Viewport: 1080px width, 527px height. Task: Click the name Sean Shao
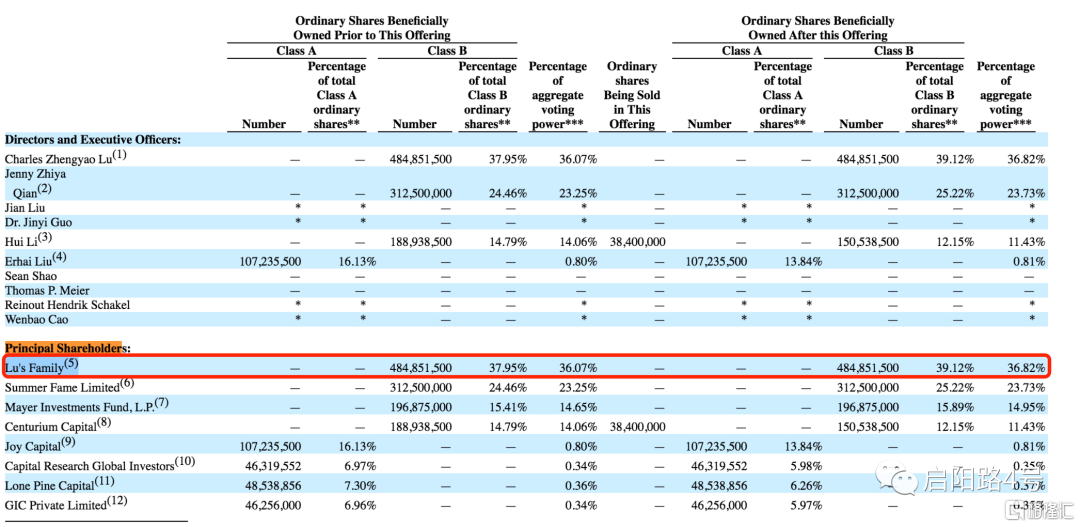point(28,276)
